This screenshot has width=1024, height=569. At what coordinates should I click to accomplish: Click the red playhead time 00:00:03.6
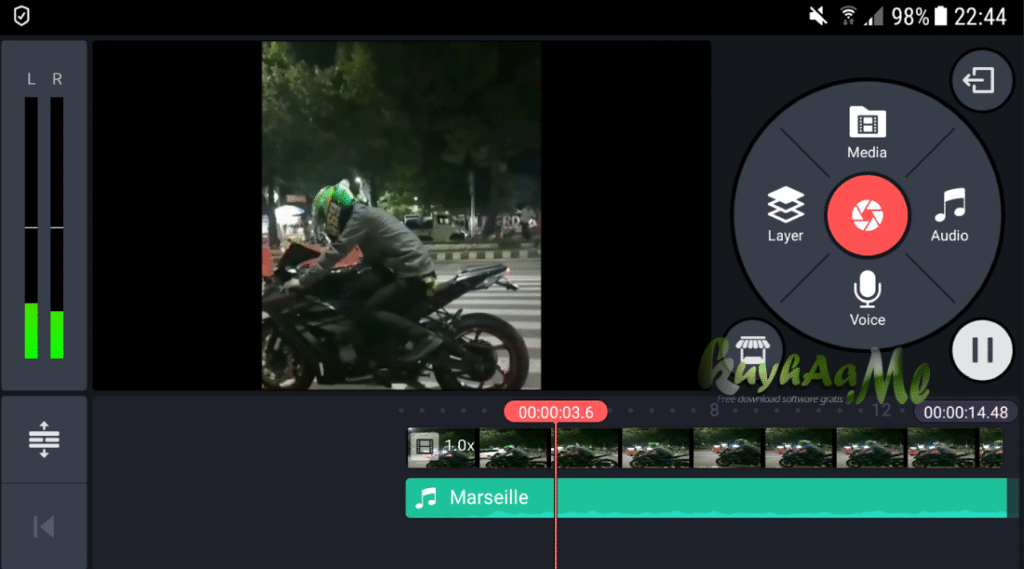point(555,412)
